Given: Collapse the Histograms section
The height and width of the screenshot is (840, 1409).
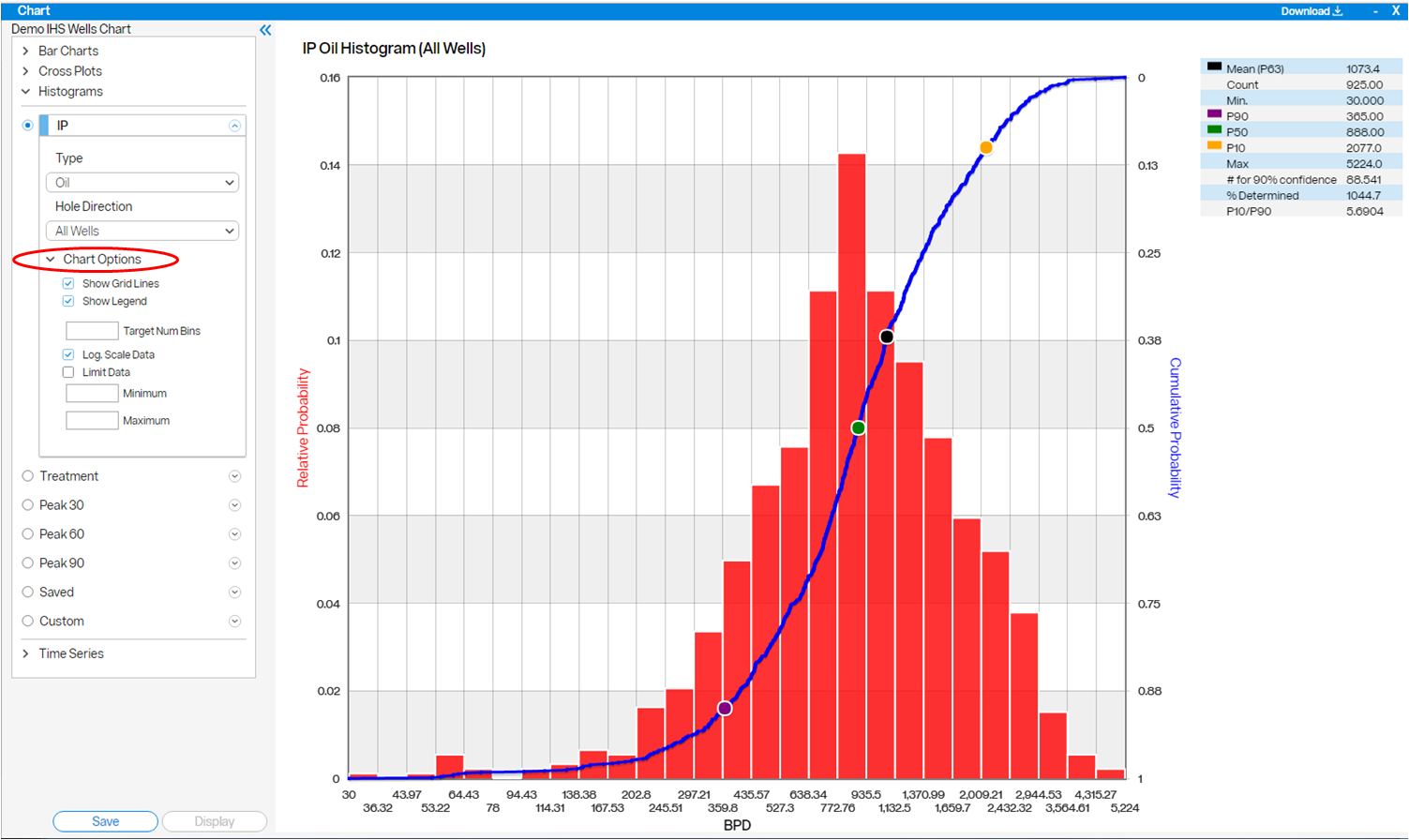Looking at the screenshot, I should tap(25, 92).
